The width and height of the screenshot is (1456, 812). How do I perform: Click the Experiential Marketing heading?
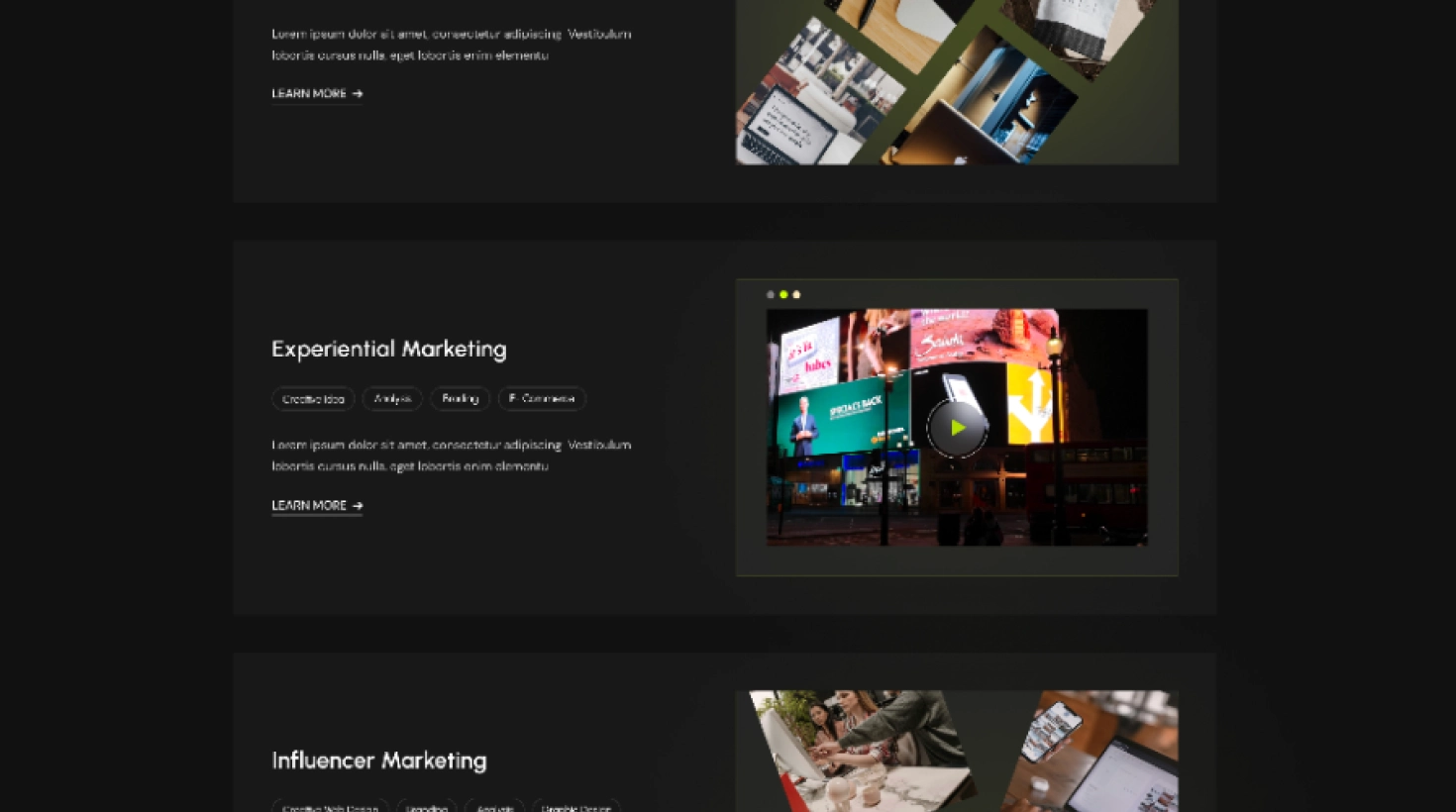(389, 349)
